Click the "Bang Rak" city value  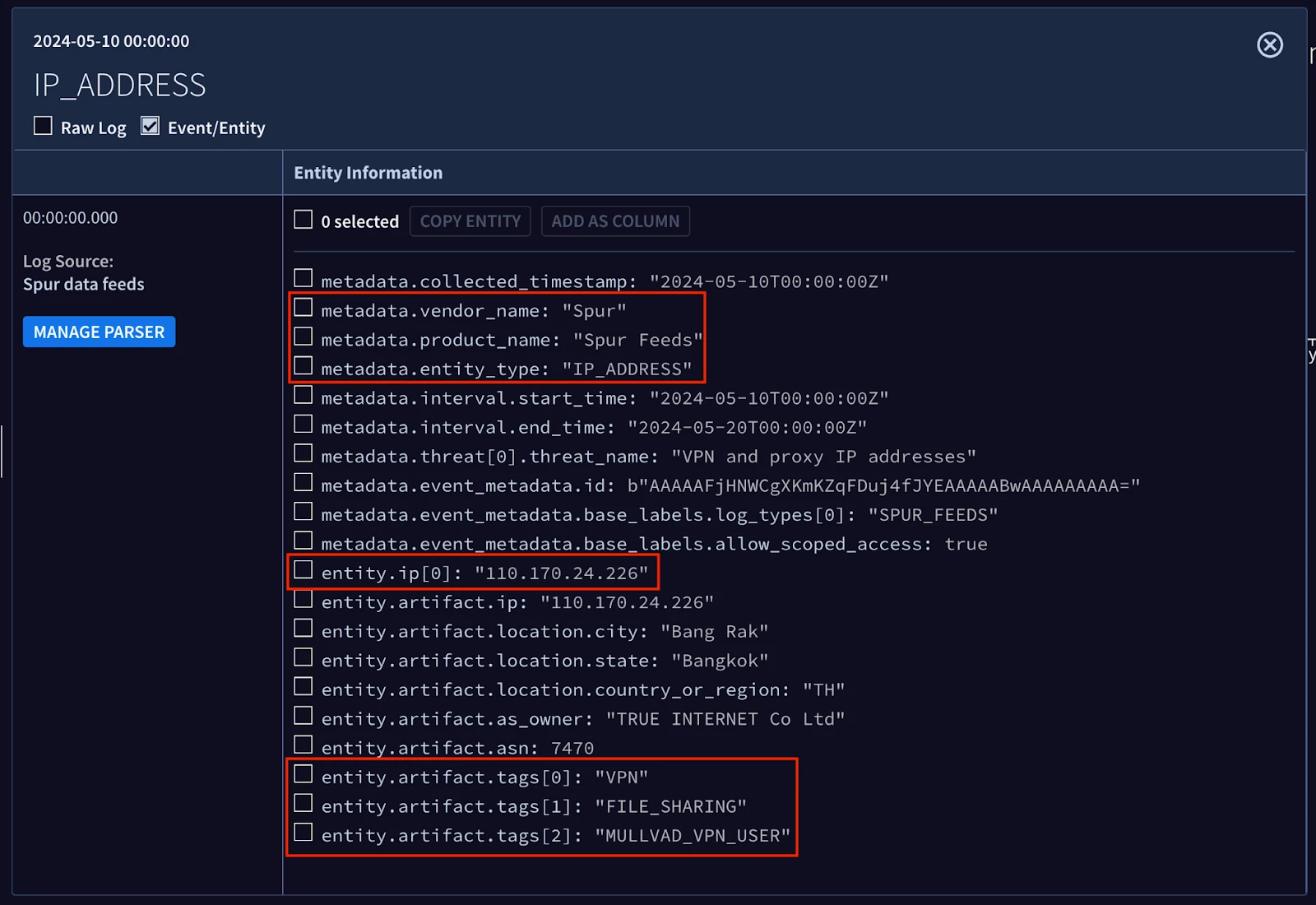[x=714, y=632]
